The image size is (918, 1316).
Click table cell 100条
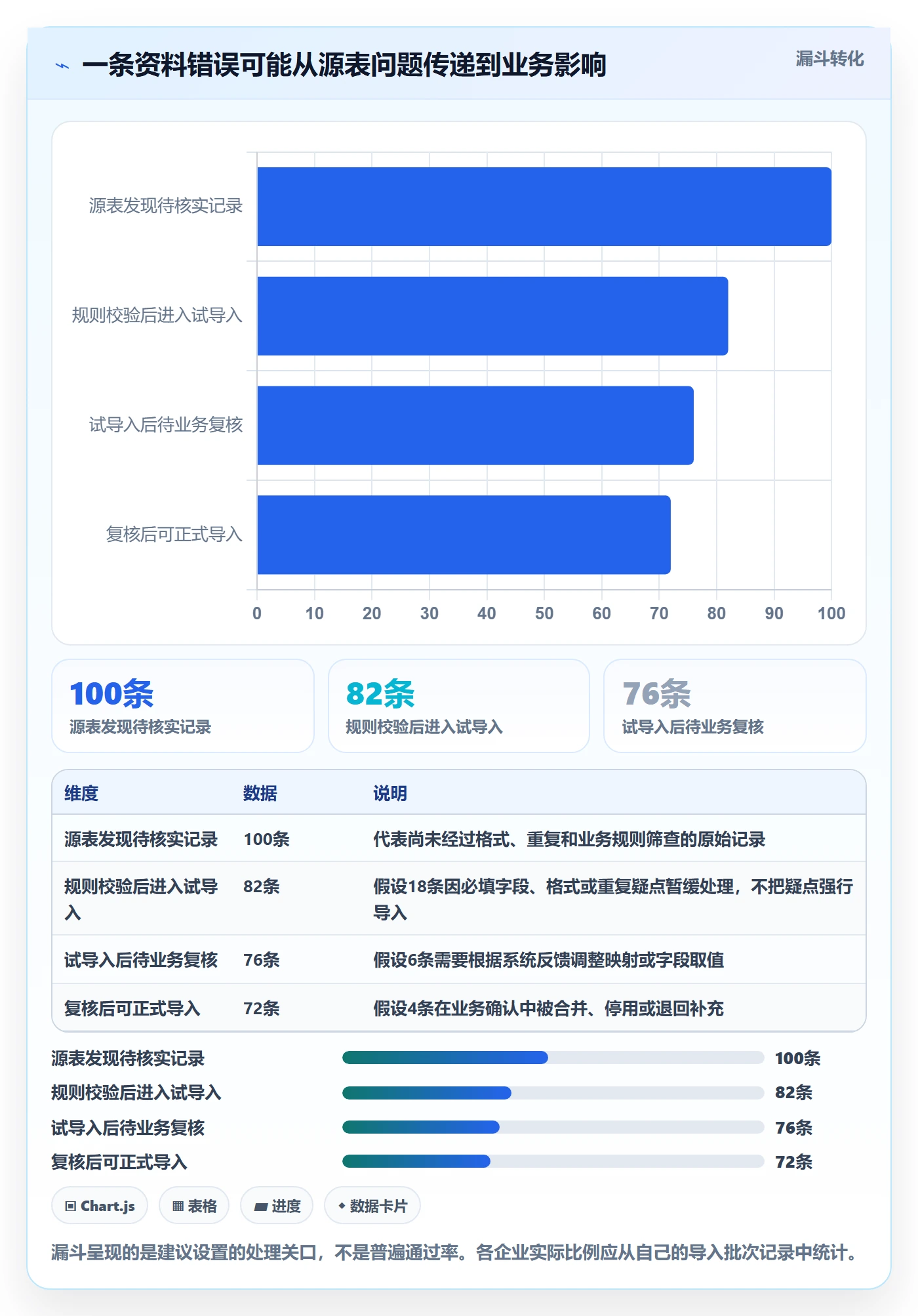[267, 839]
